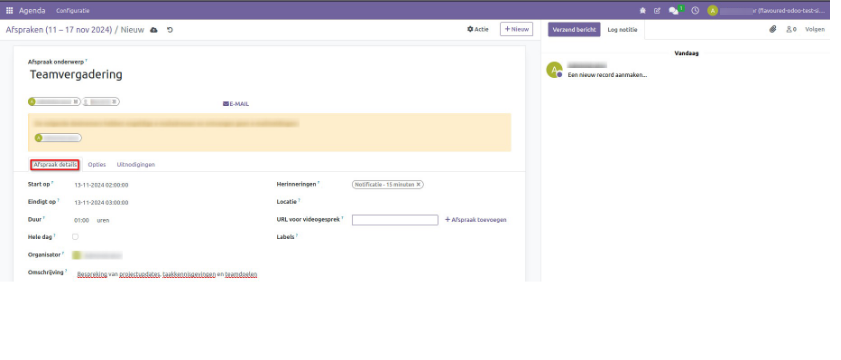Viewport: 841px width, 360px height.
Task: Click the home icon in top bar
Action: click(x=643, y=10)
